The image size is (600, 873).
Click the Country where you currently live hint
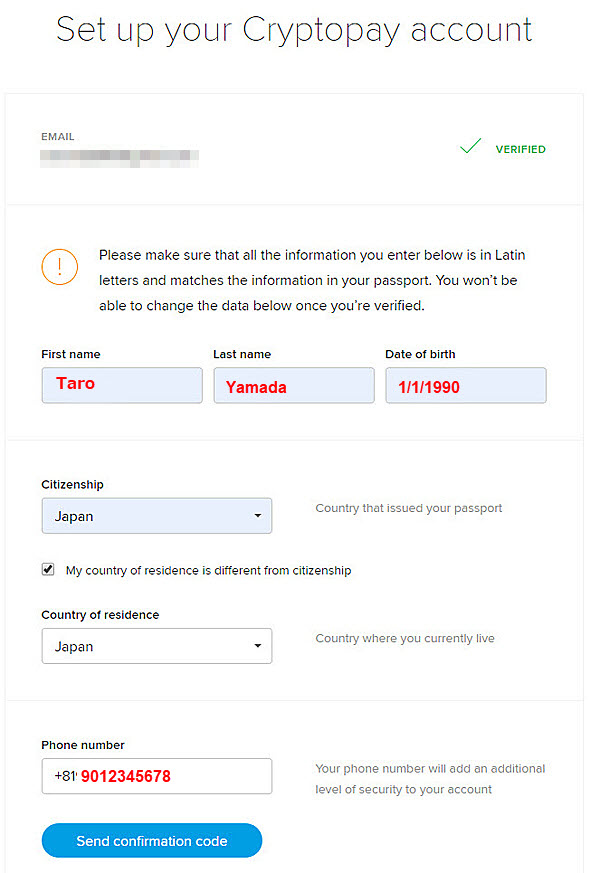tap(405, 639)
